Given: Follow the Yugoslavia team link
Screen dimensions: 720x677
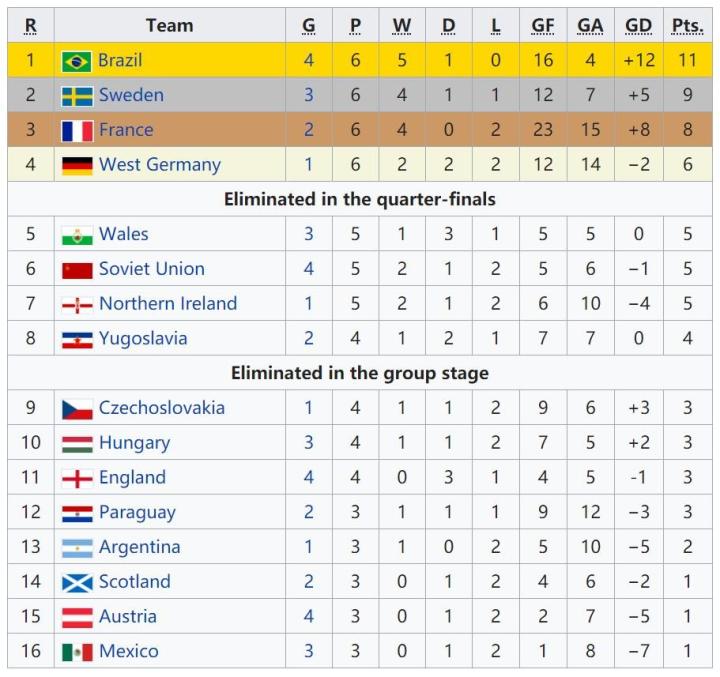Looking at the screenshot, I should coord(142,339).
